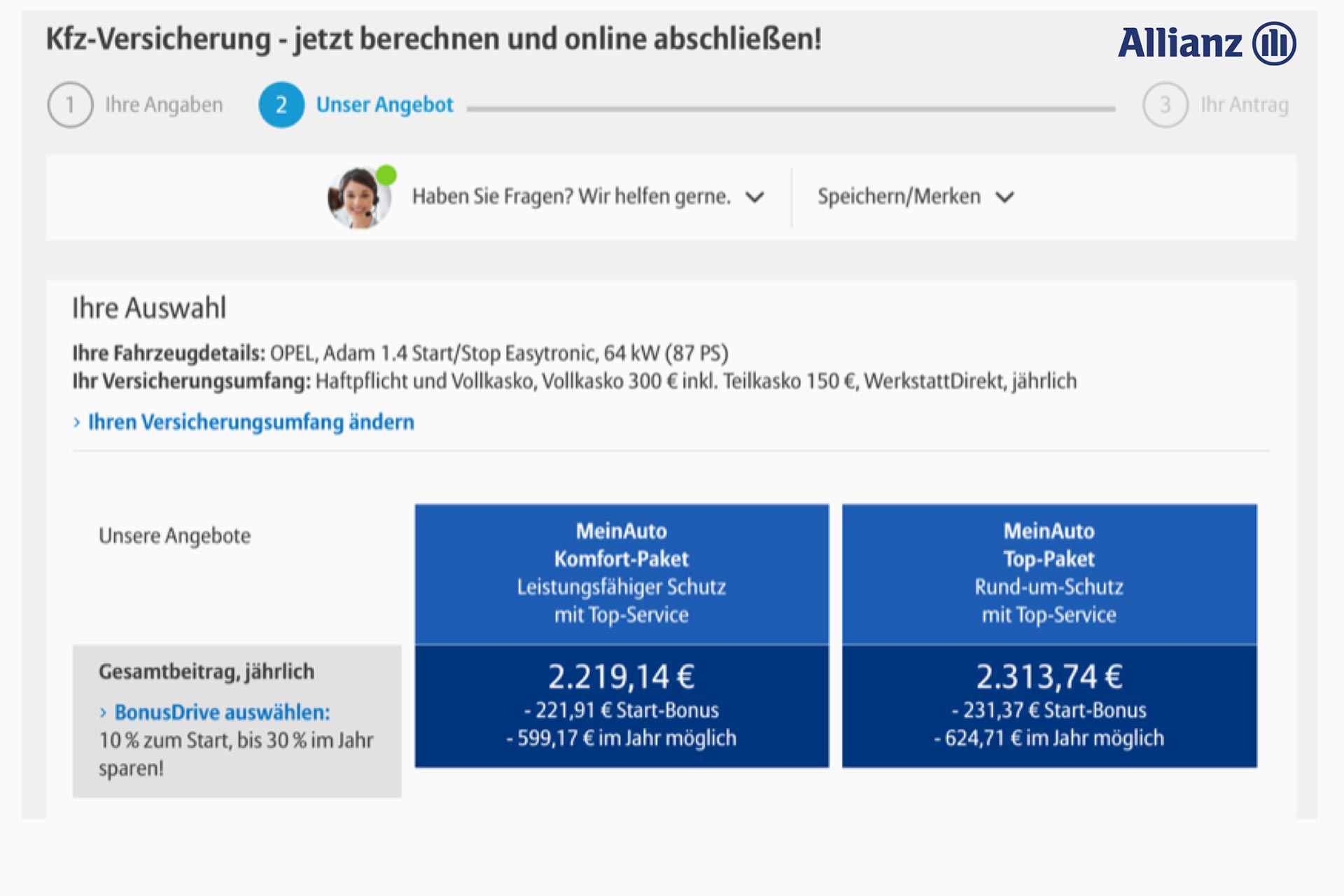
Task: Select the 'Unser Angebot' step label
Action: point(384,105)
